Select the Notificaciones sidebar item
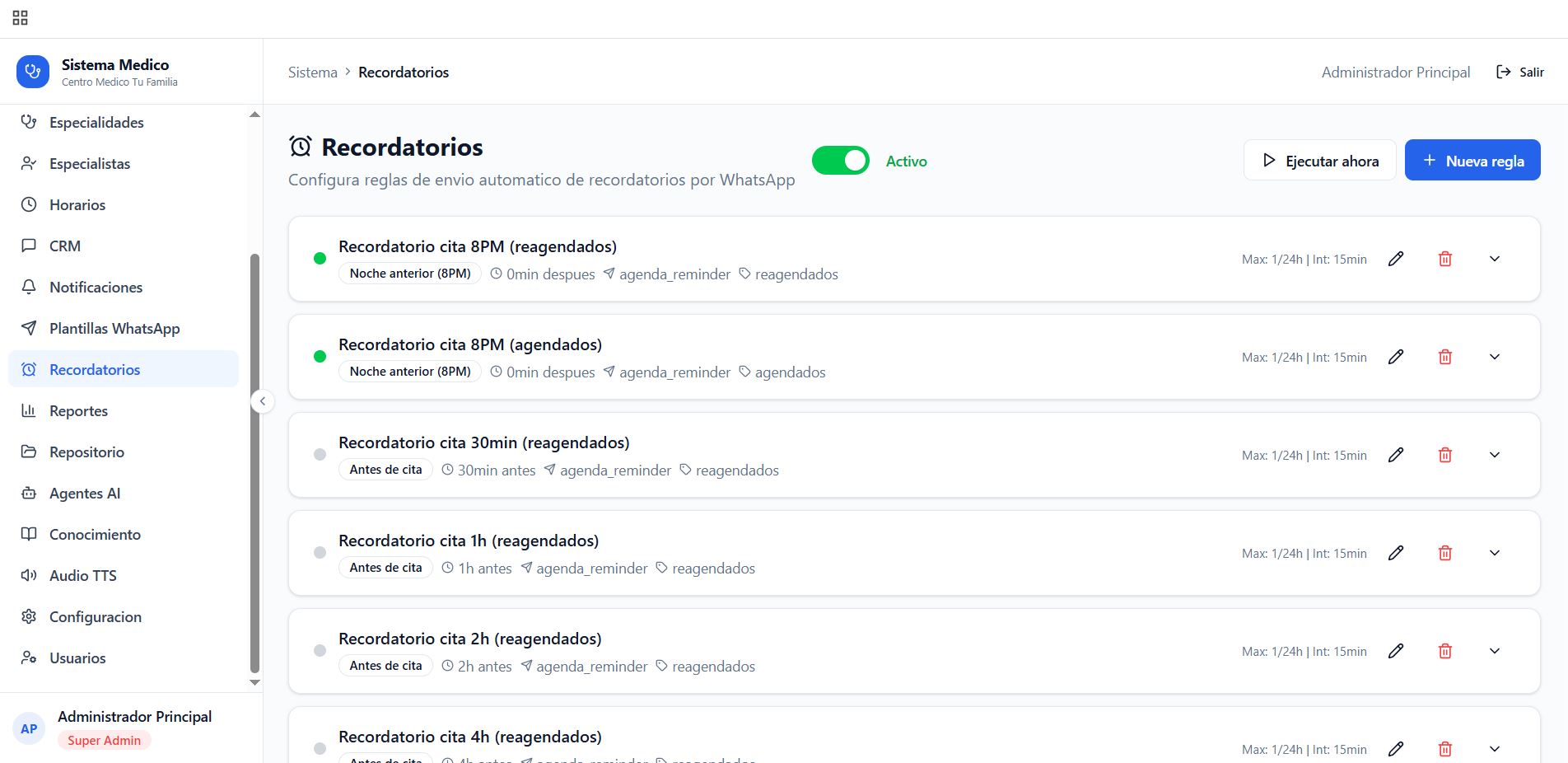This screenshot has height=763, width=1568. pos(96,287)
